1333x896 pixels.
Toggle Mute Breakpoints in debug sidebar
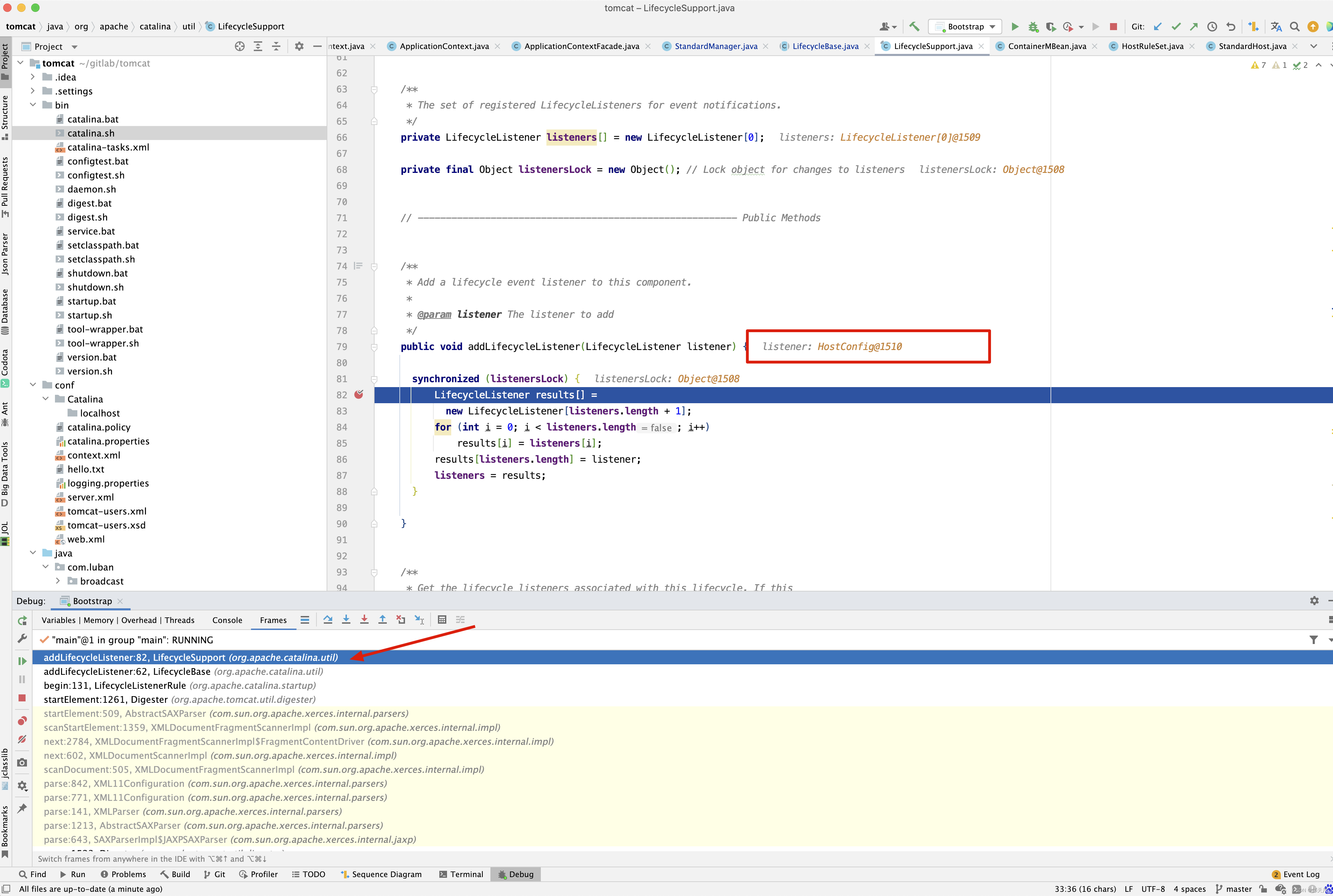tap(22, 740)
